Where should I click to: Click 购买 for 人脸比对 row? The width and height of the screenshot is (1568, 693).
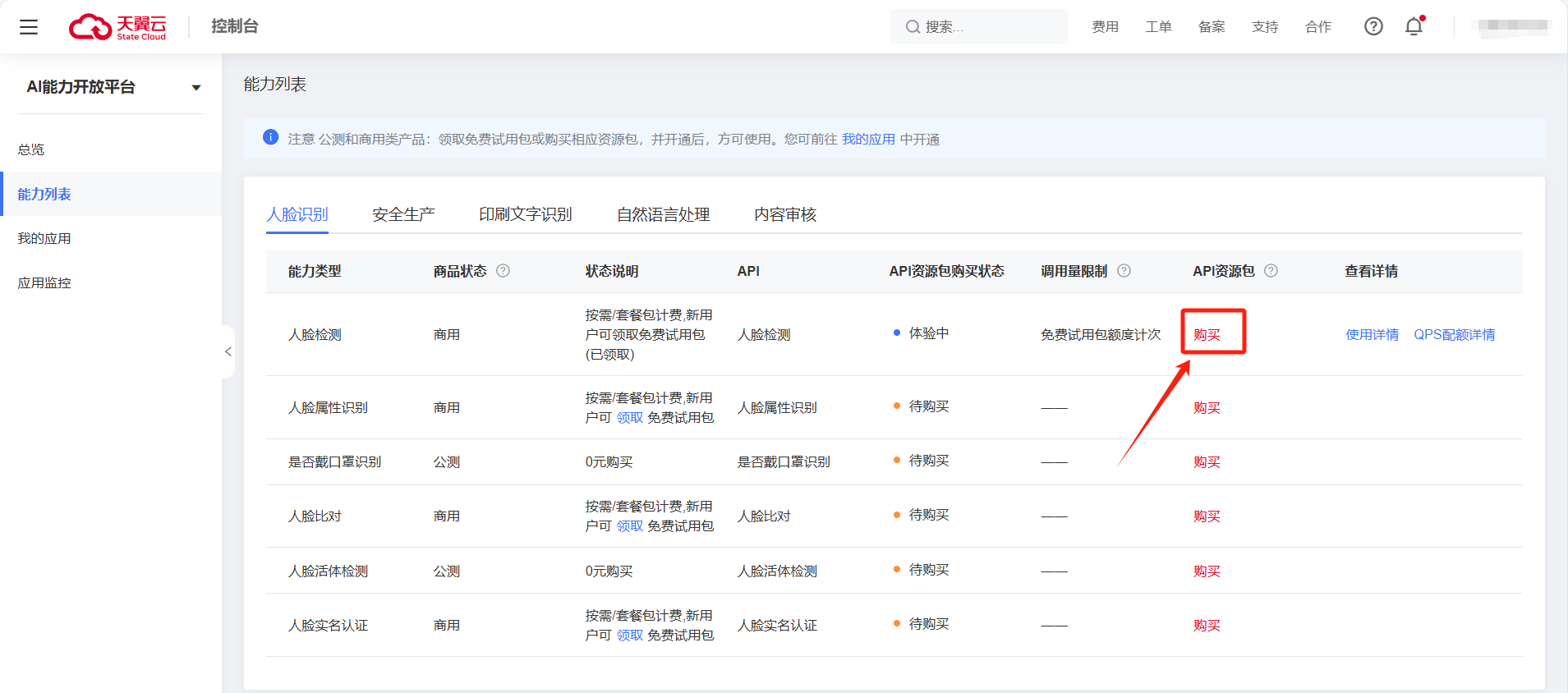[x=1207, y=516]
